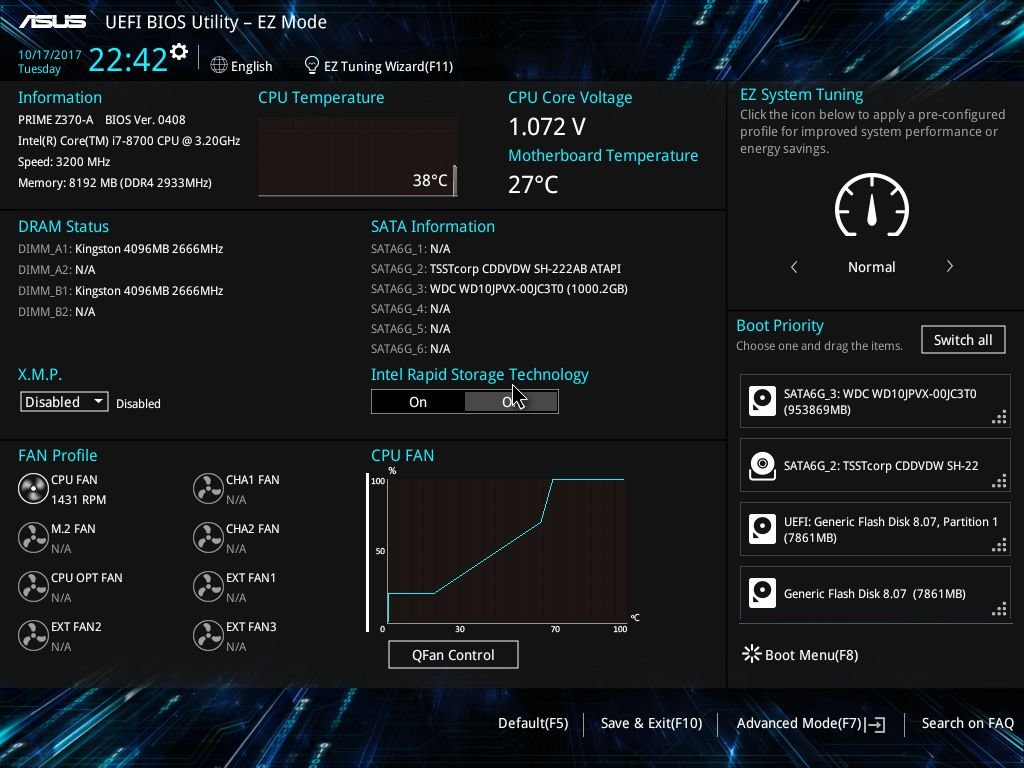Click the Switch all button

(x=963, y=340)
